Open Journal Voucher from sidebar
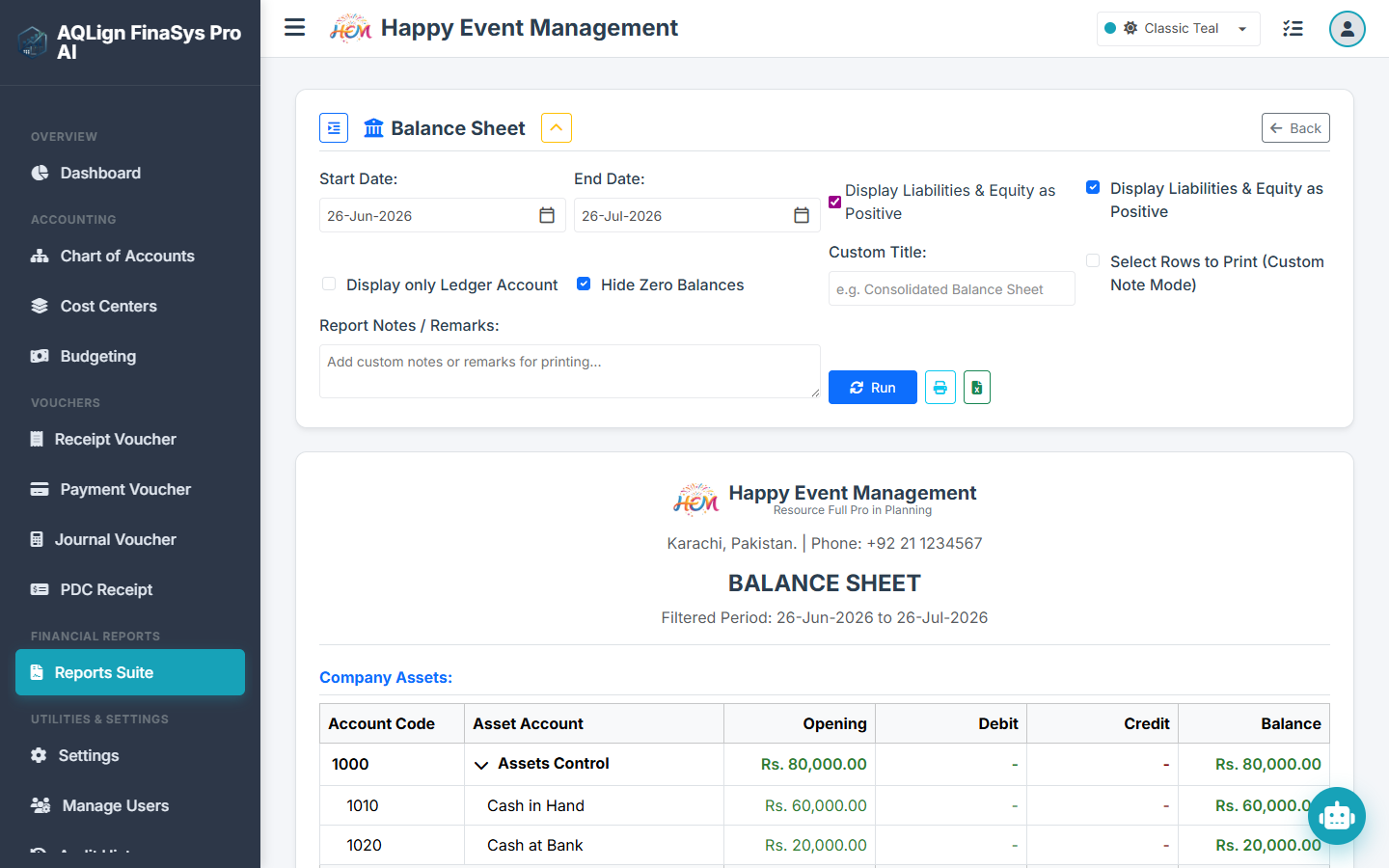Screen dimensions: 1389x868 [130, 539]
